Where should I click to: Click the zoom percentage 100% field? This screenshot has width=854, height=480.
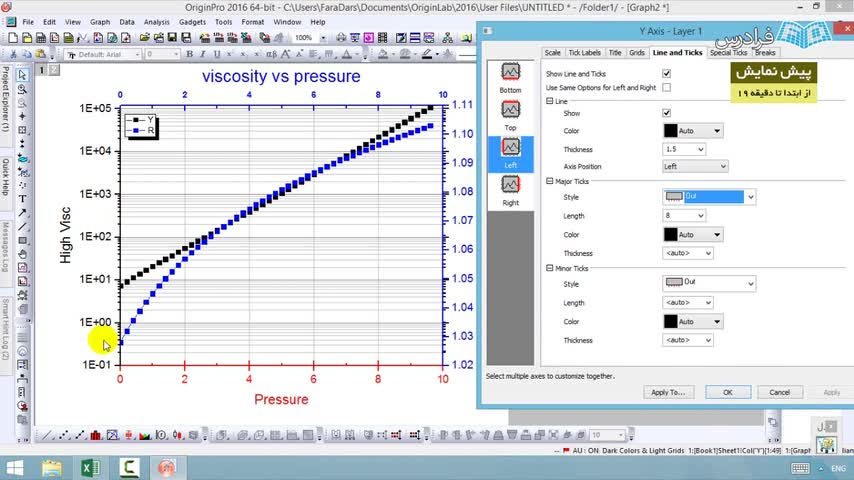click(x=304, y=38)
